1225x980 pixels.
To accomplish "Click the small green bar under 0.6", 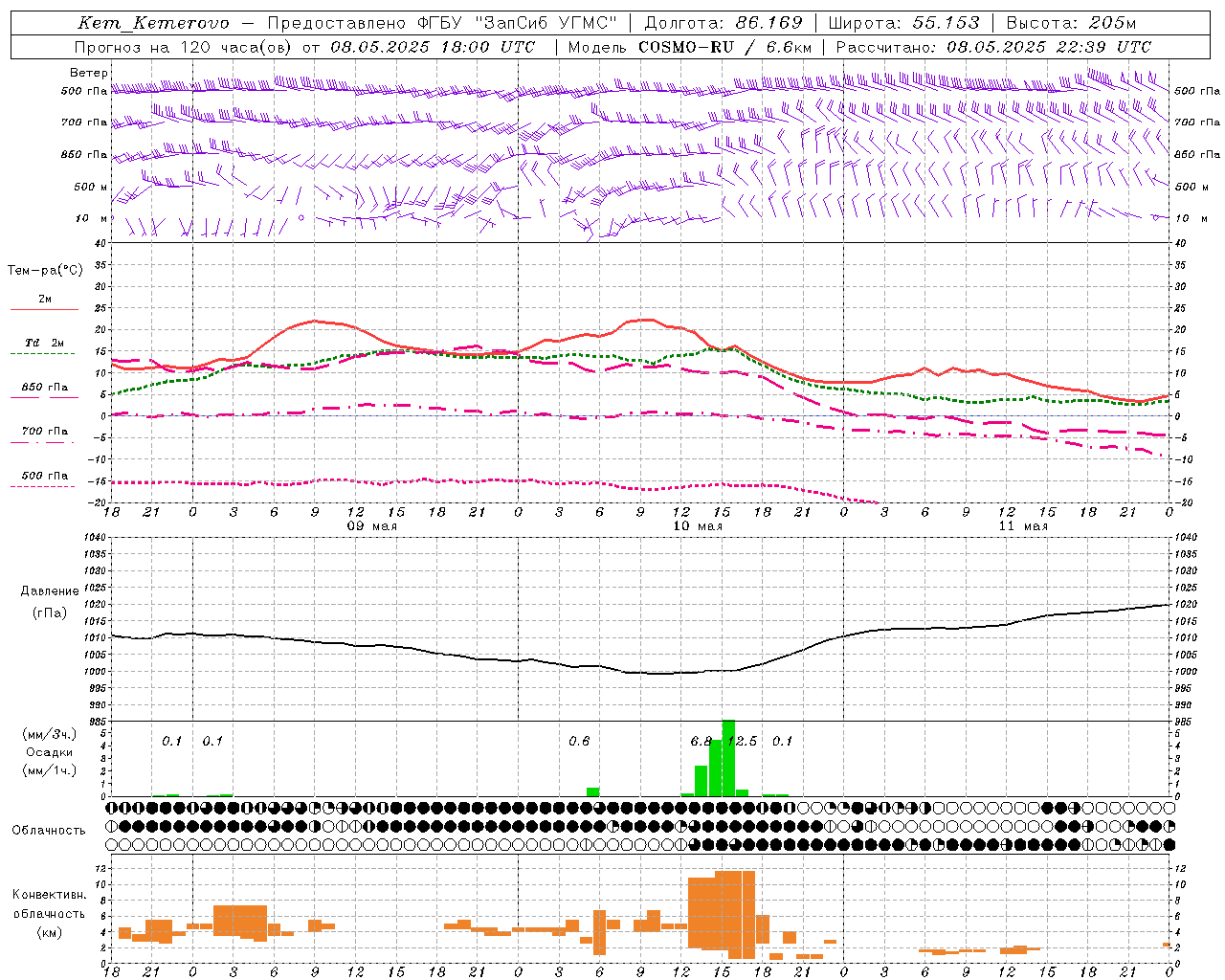I will [x=593, y=792].
